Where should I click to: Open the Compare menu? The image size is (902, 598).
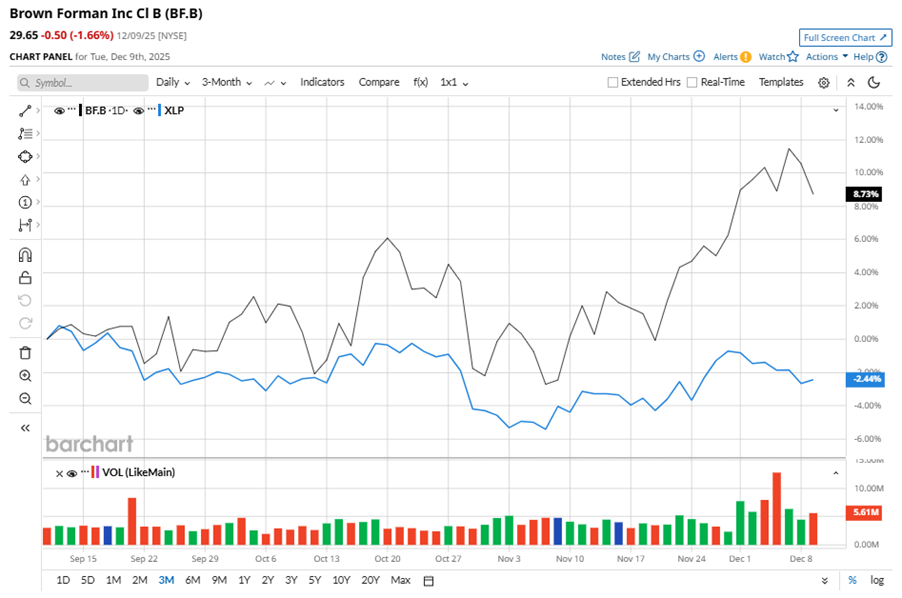pos(379,82)
